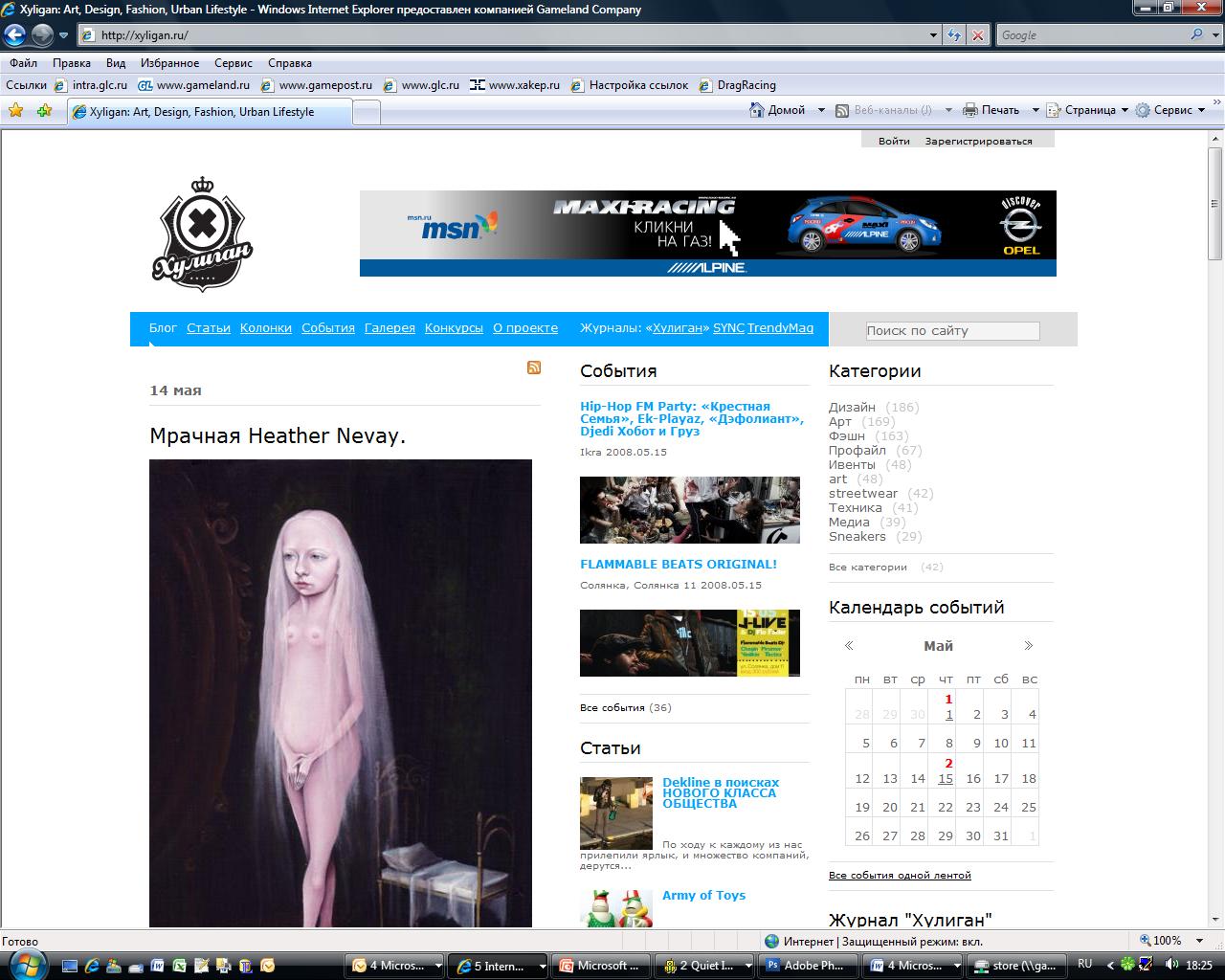Click the Hip-Hop FM Party event photo
Viewport: 1225px width, 980px height.
pos(690,510)
